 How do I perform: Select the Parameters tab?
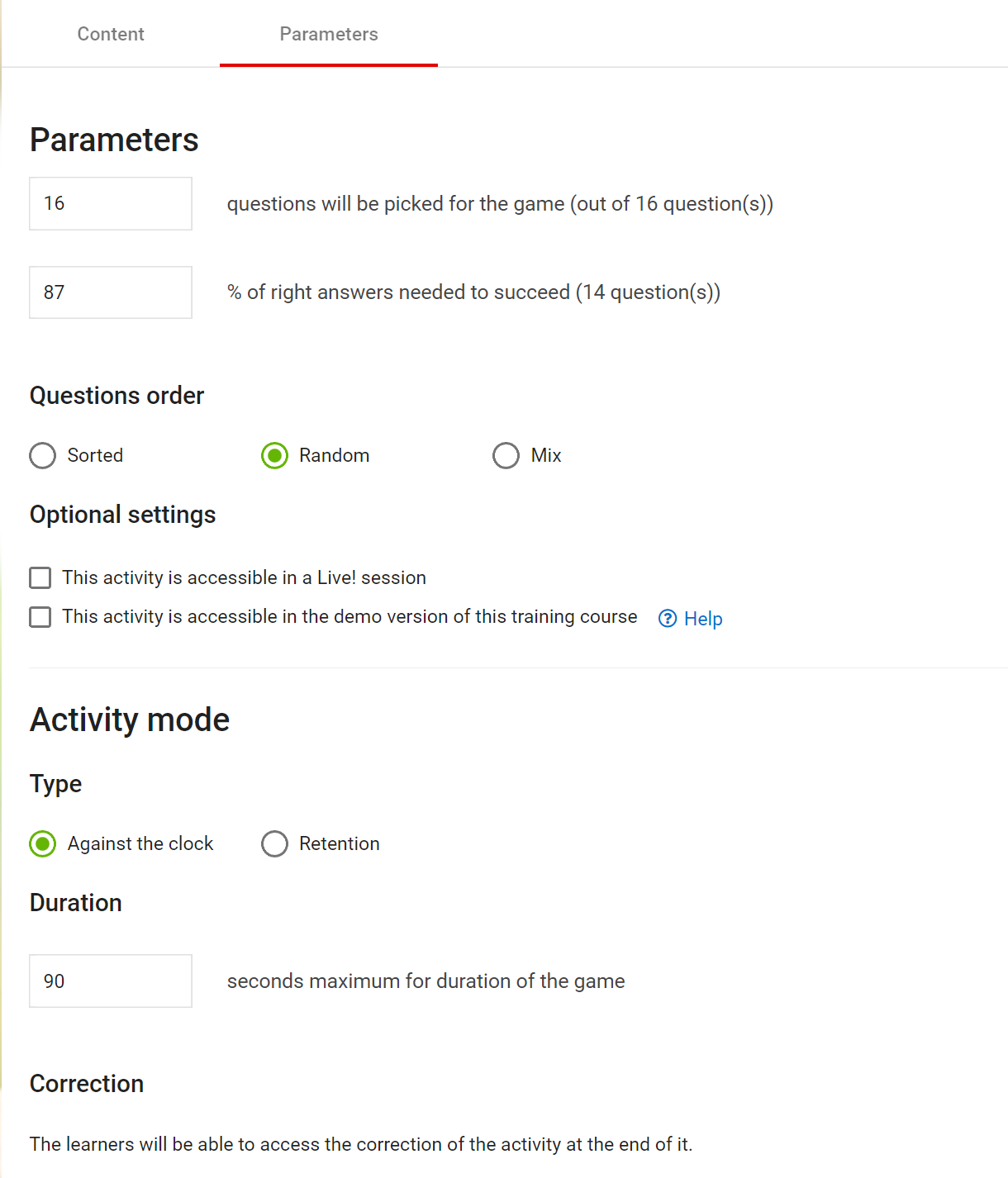point(329,34)
